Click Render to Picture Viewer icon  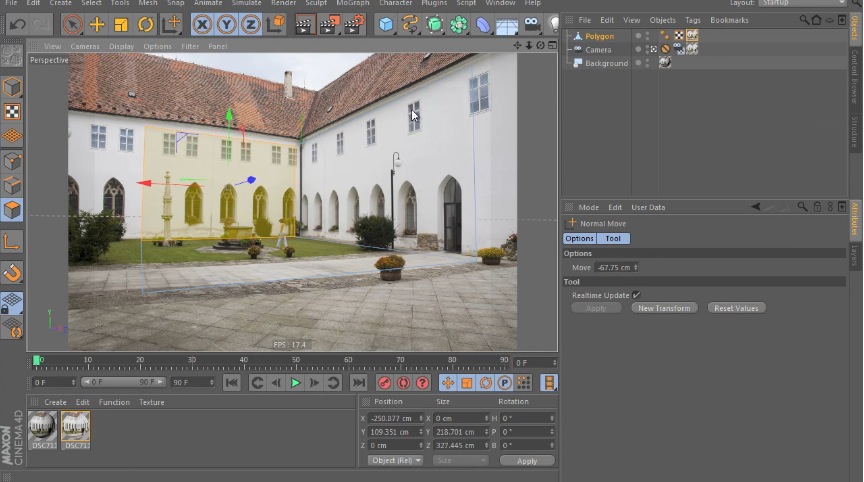pos(329,24)
